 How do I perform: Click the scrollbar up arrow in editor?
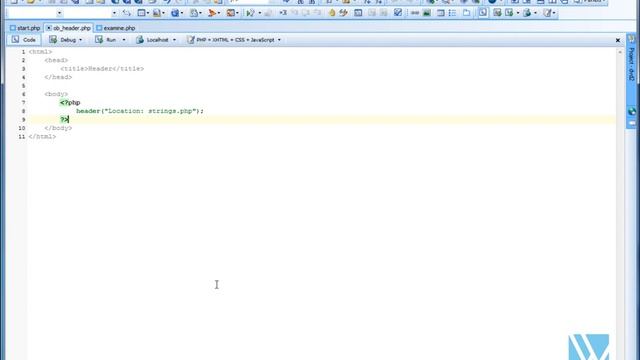620,52
